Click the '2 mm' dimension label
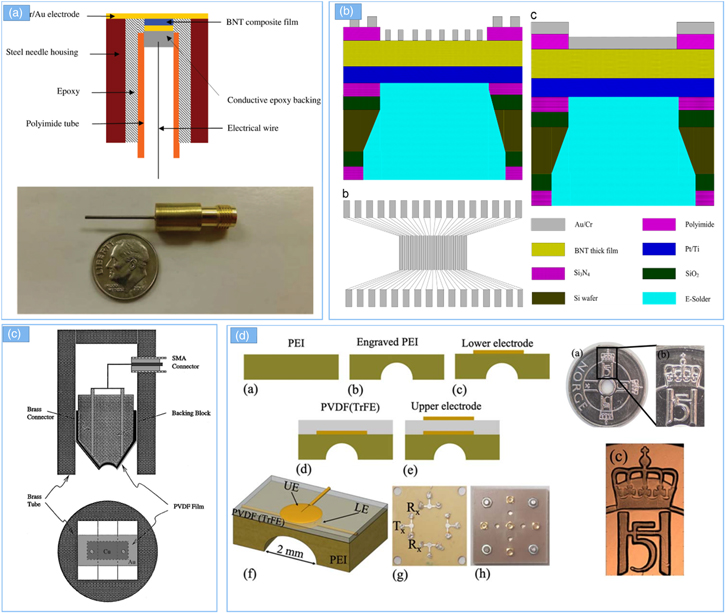Image resolution: width=725 pixels, height=613 pixels. tap(290, 552)
